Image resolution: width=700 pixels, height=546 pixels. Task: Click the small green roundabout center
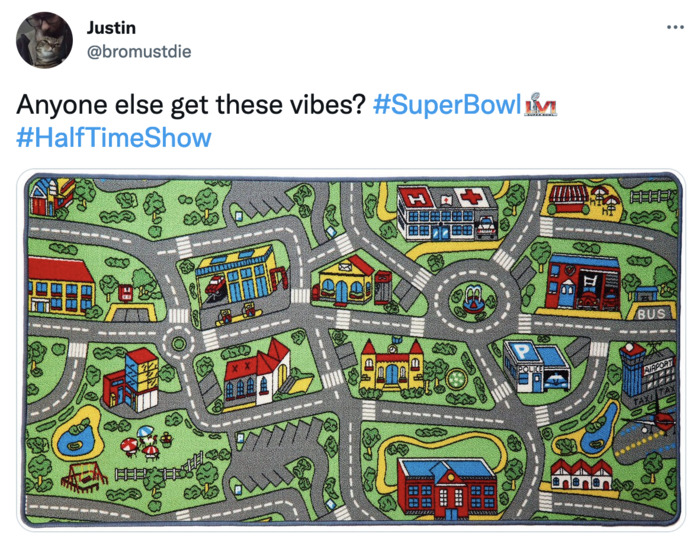(179, 344)
